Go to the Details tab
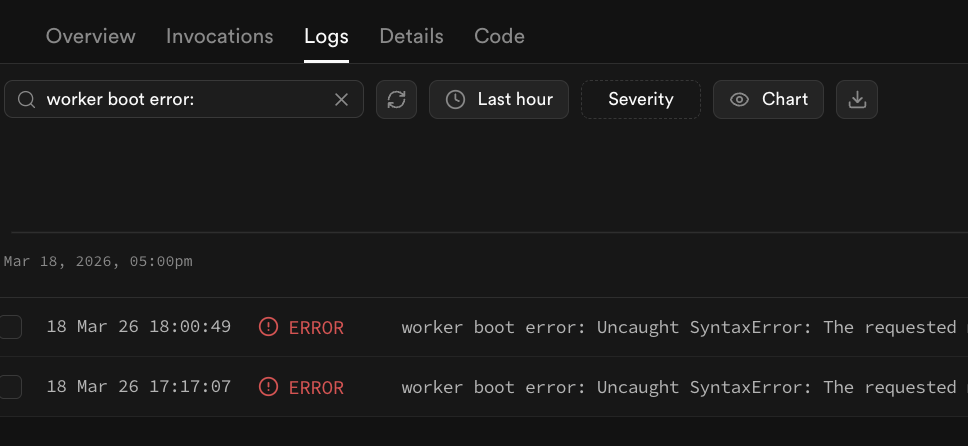Image resolution: width=968 pixels, height=446 pixels. tap(411, 36)
